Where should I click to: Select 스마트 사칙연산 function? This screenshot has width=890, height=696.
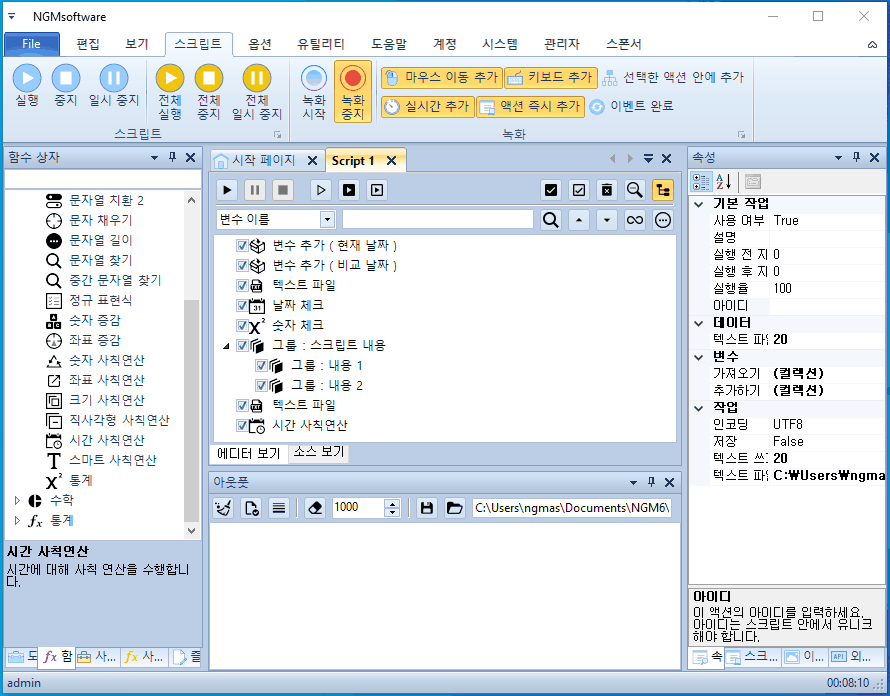(112, 460)
